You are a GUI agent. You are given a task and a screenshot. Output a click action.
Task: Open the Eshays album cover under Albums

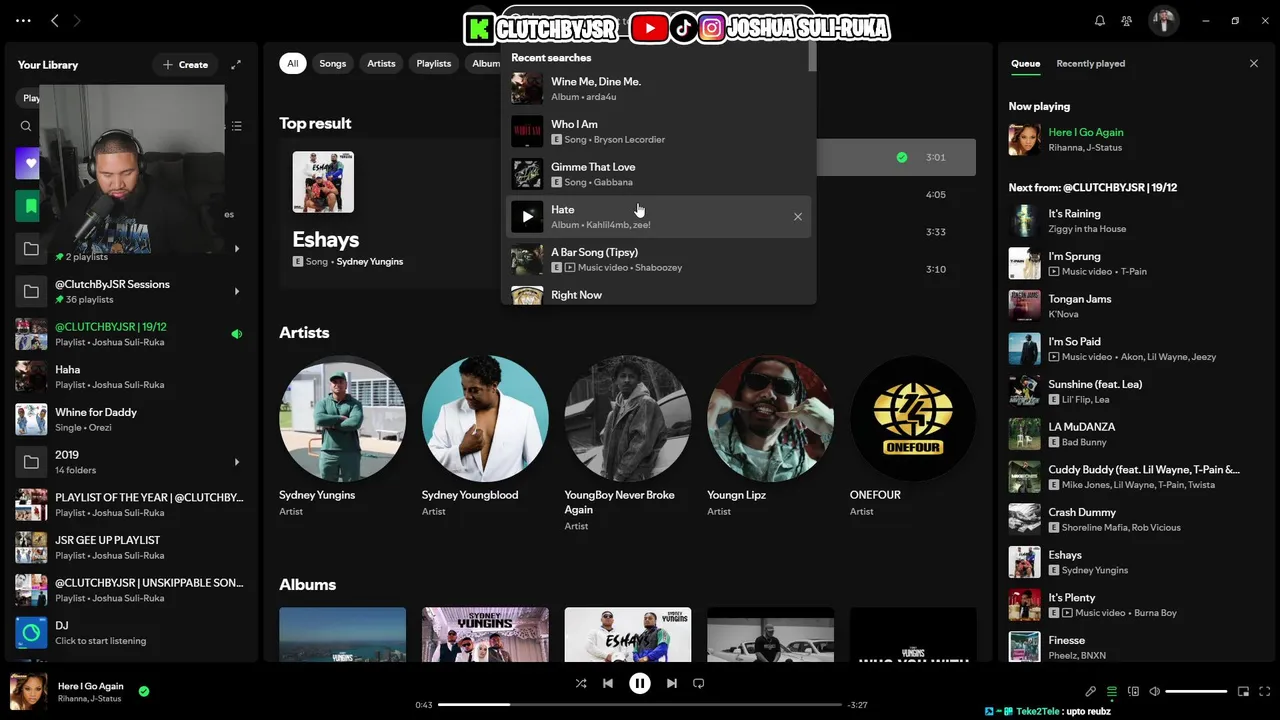pyautogui.click(x=628, y=634)
